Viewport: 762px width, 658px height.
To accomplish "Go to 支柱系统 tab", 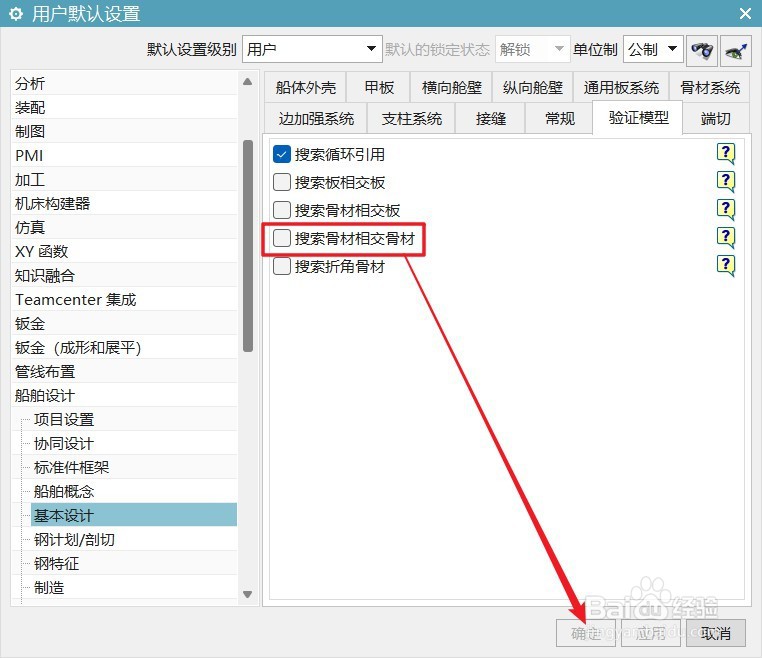I will tap(412, 119).
